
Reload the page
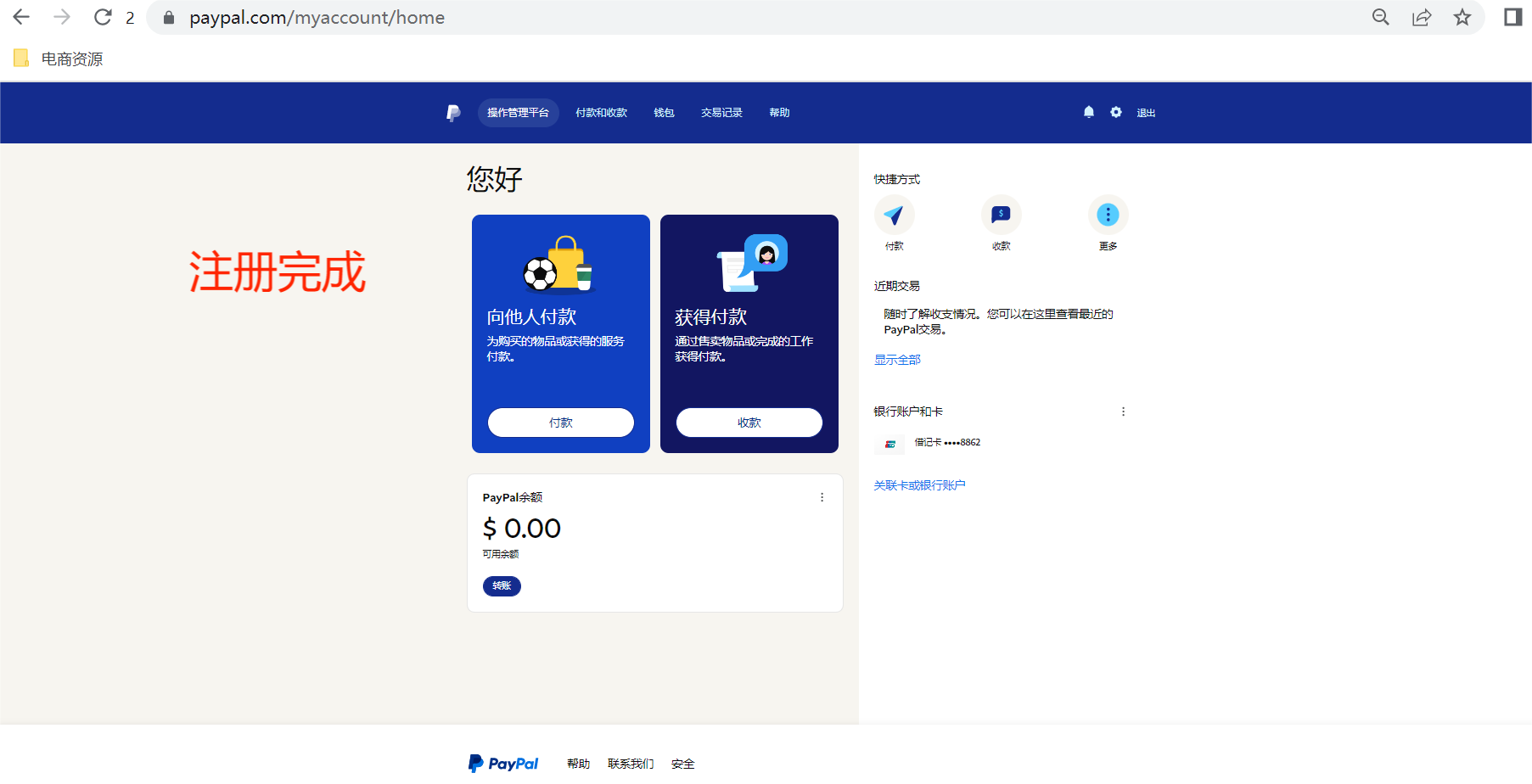click(103, 17)
